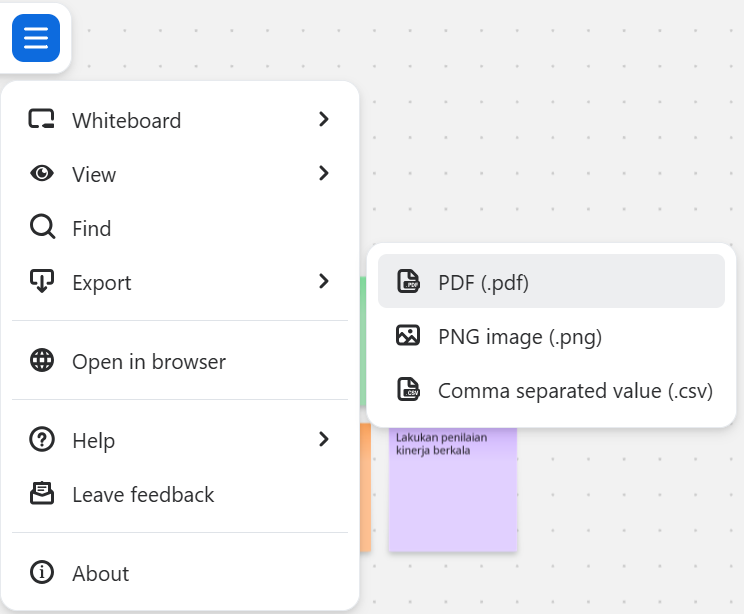Select Open in browser
744x614 pixels.
[x=149, y=361]
